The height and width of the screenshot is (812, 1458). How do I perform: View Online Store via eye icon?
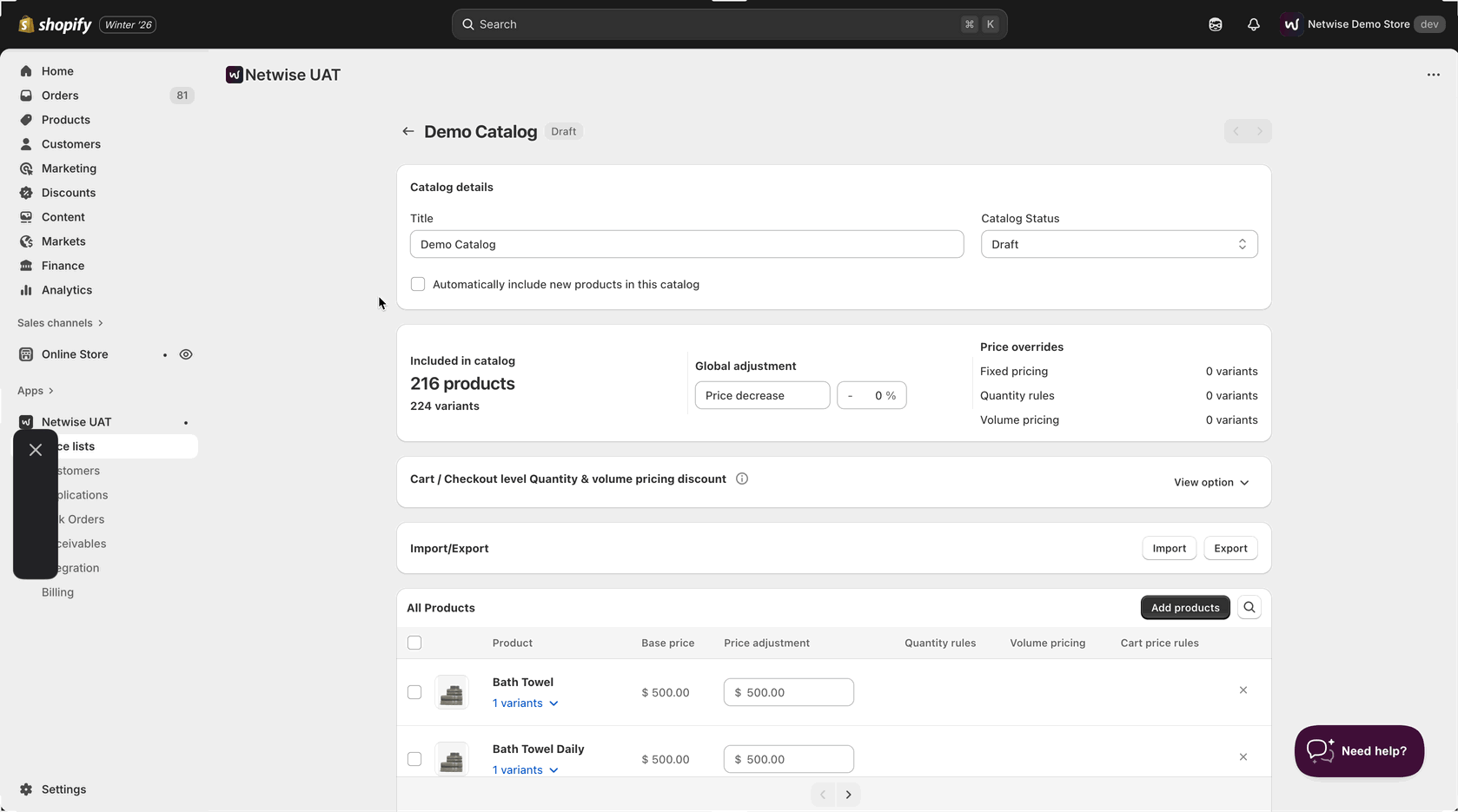coord(186,354)
